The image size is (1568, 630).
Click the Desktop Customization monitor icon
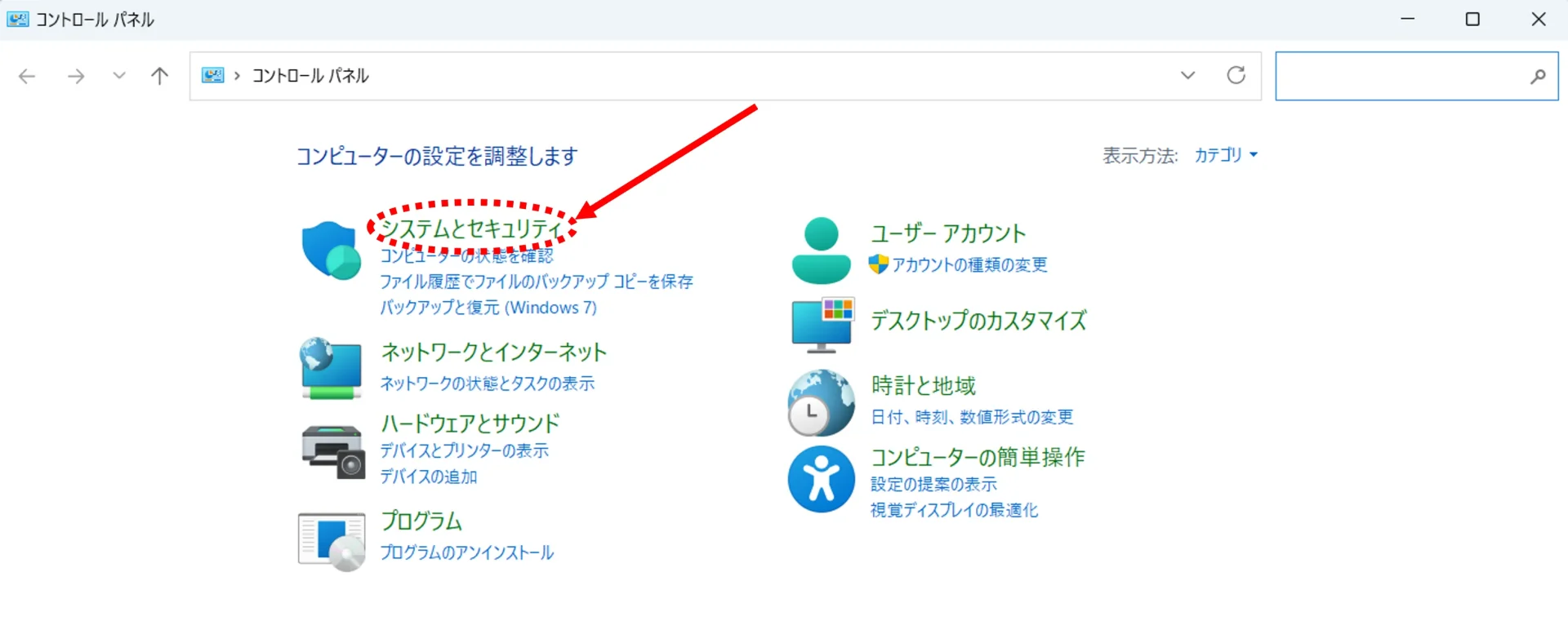(x=822, y=325)
